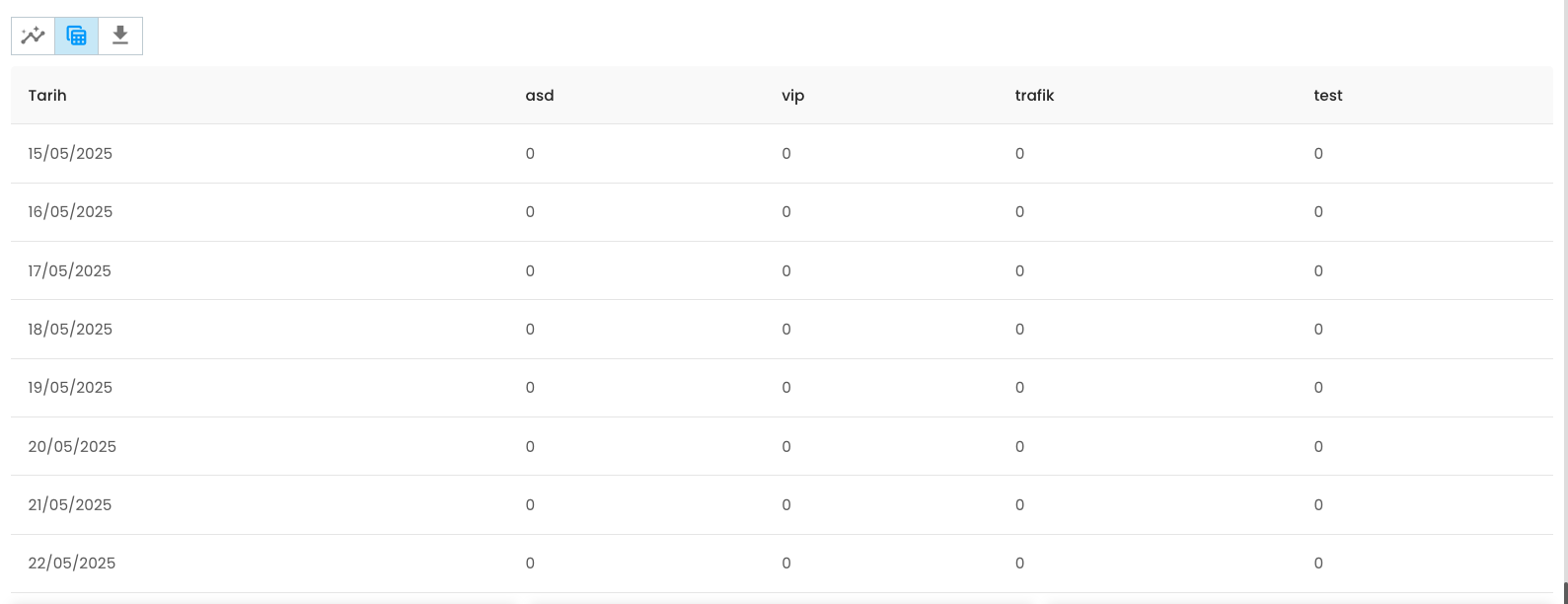This screenshot has height=604, width=1568.
Task: Click test value in 22/05/2025 row
Action: 1318,564
